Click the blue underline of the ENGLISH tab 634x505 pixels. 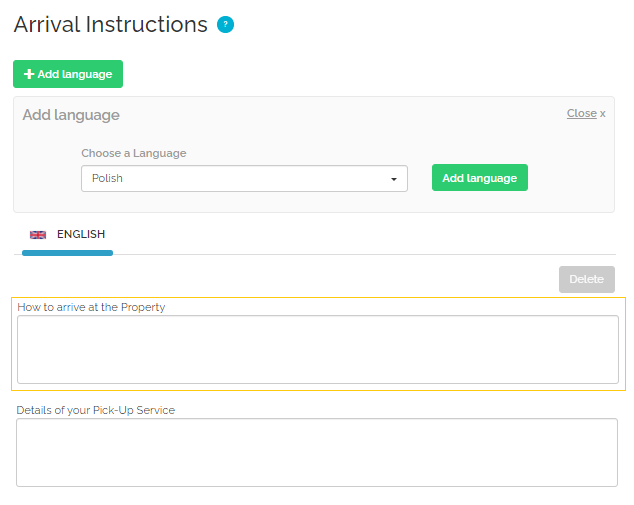(67, 253)
